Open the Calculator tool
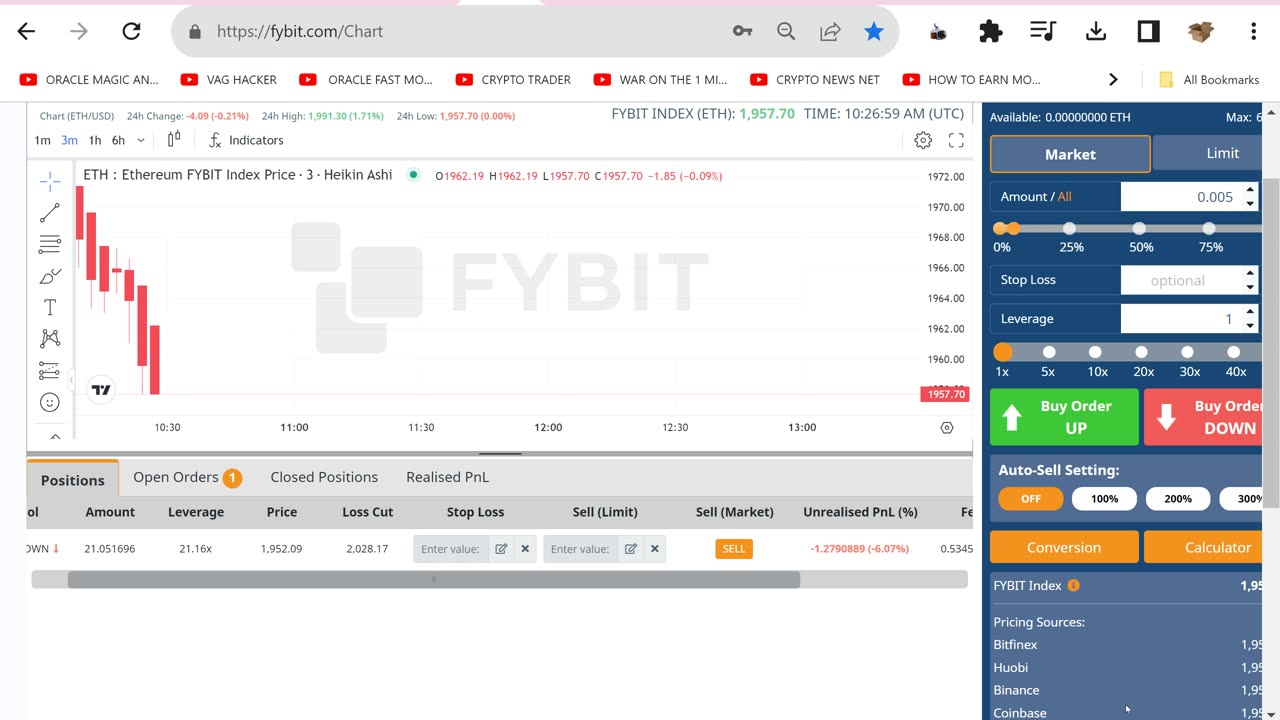Viewport: 1280px width, 720px height. tap(1203, 547)
